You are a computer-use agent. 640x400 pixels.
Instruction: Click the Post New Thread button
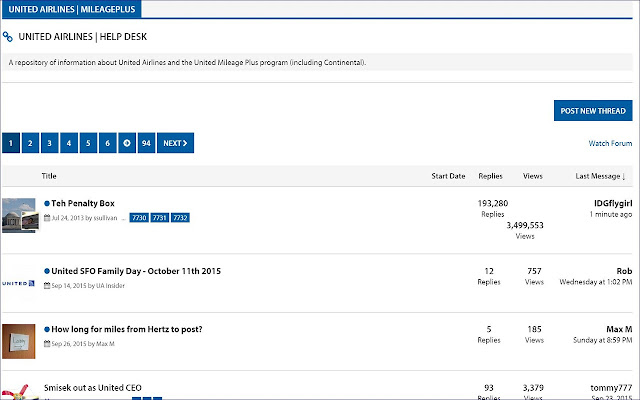(x=593, y=111)
